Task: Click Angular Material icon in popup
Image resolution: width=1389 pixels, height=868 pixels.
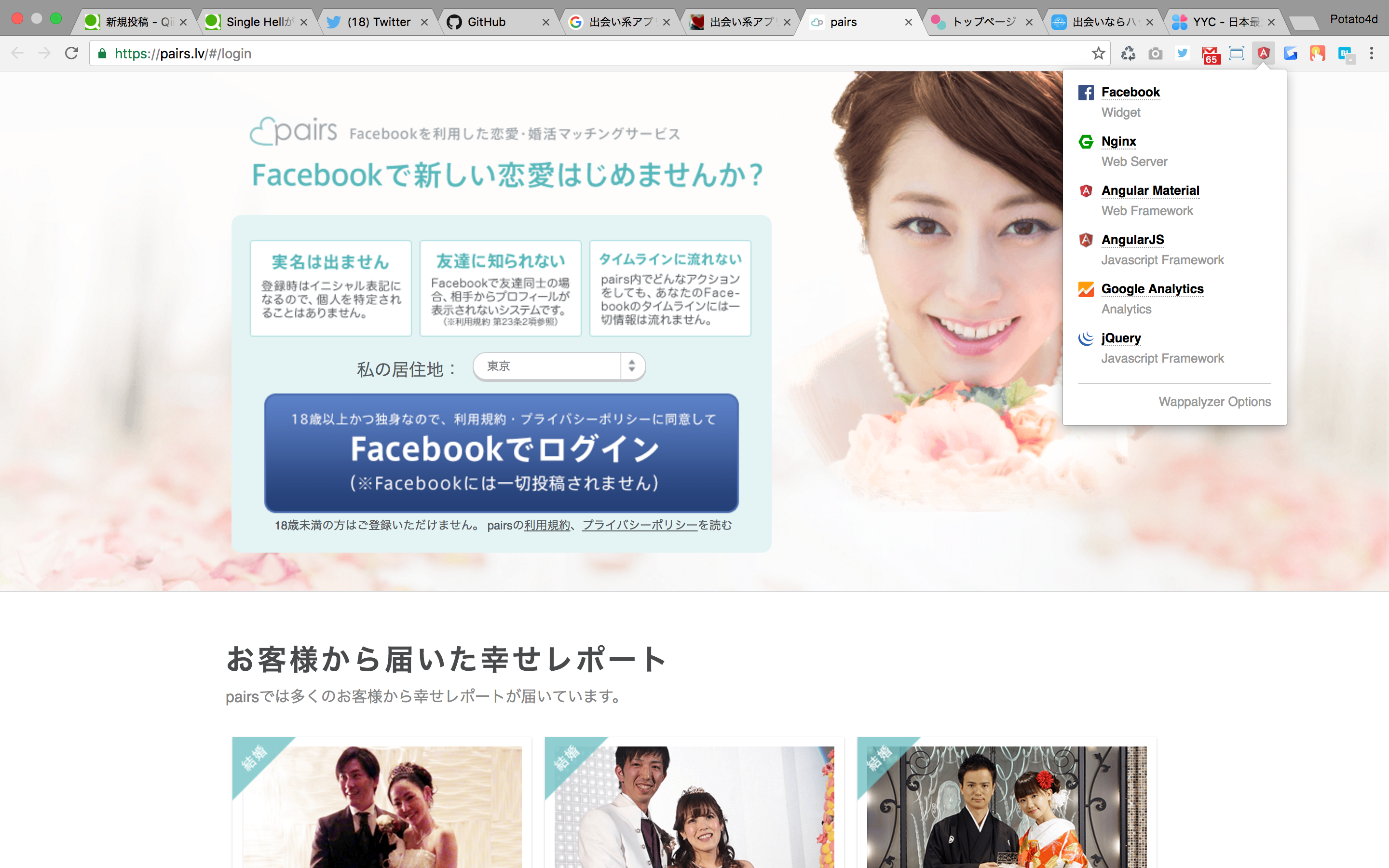Action: pyautogui.click(x=1085, y=190)
